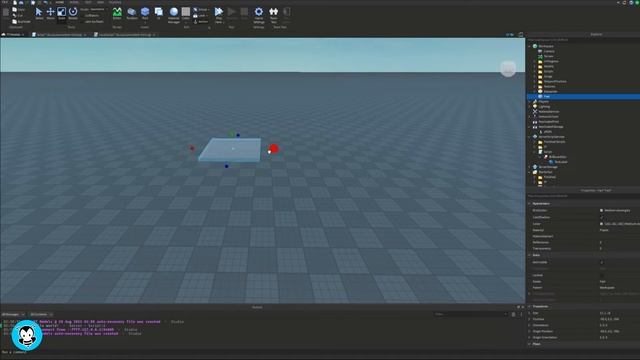Click the blue pad part in viewport
Viewport: 640px width, 360px height.
point(231,149)
